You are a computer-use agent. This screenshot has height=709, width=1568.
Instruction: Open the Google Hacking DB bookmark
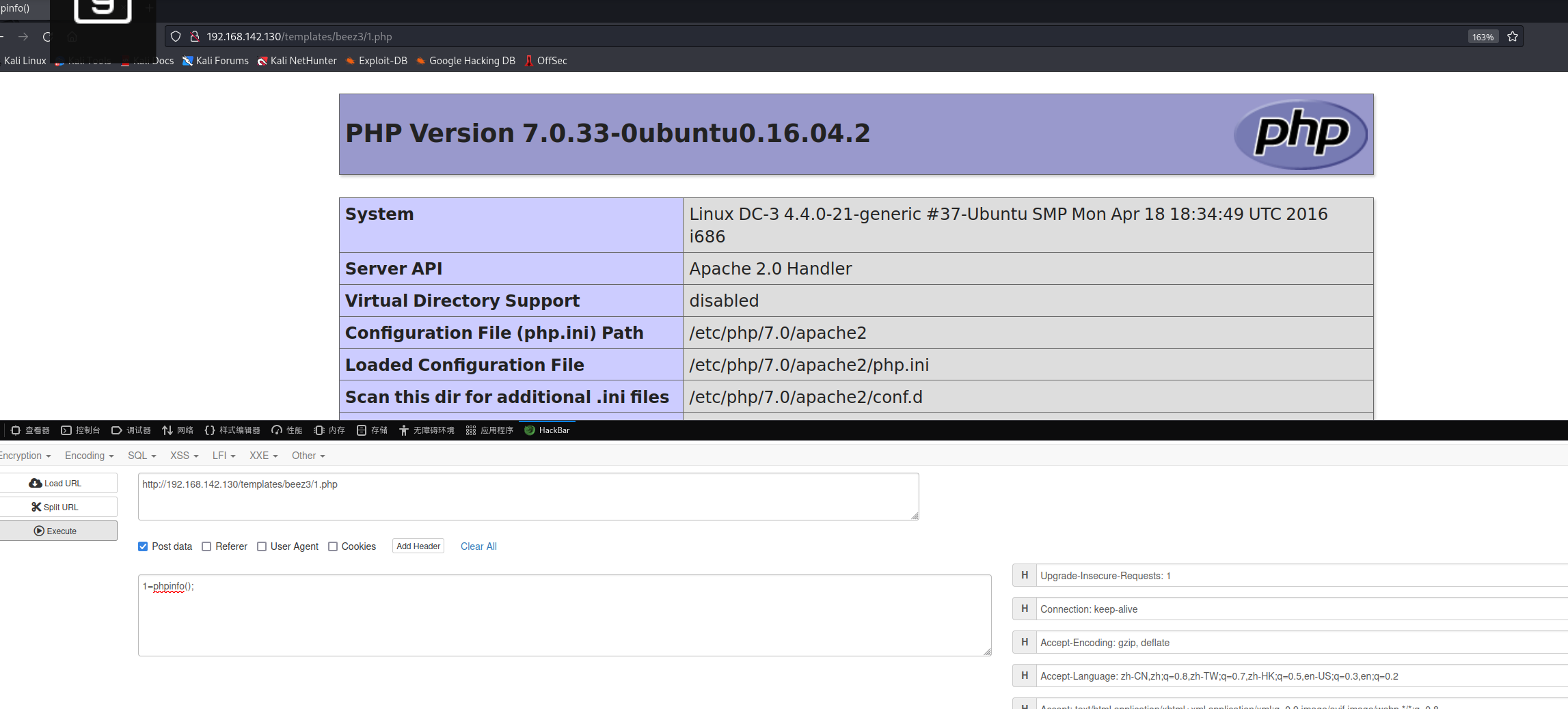tap(465, 61)
